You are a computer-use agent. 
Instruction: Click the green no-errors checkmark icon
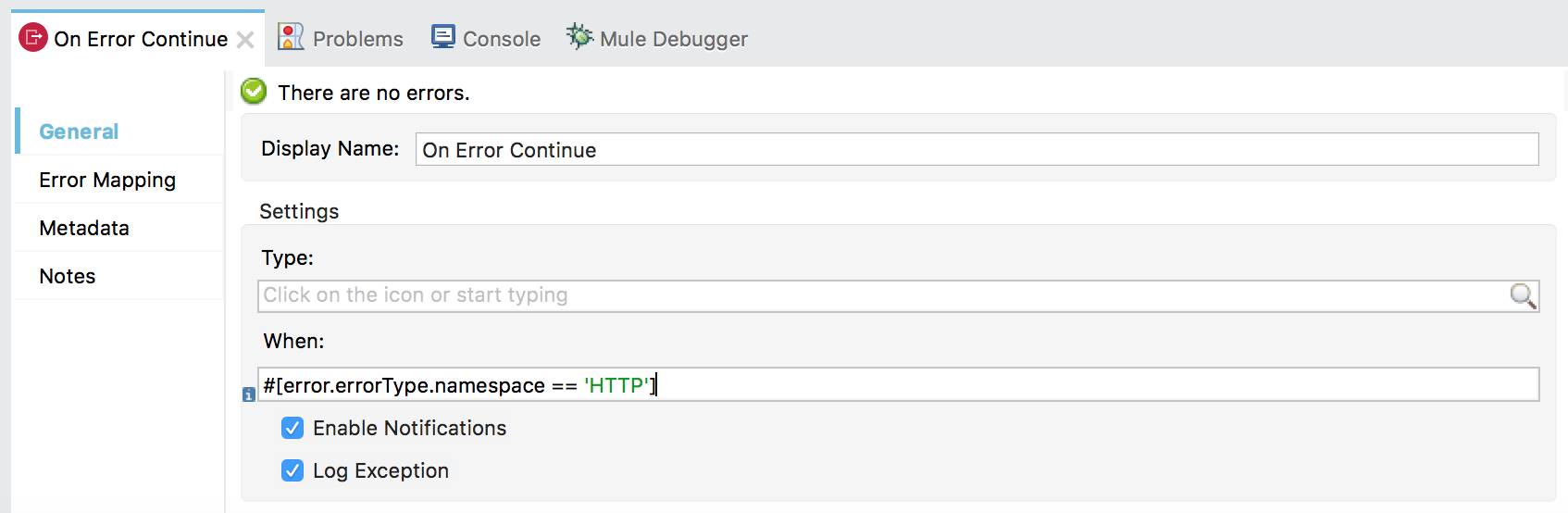[254, 92]
